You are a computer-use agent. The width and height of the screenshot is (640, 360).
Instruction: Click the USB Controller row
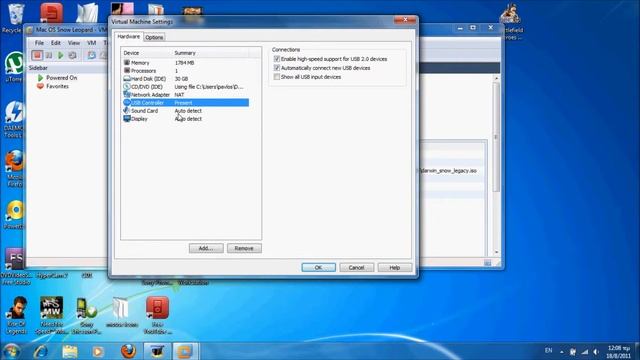click(x=186, y=102)
